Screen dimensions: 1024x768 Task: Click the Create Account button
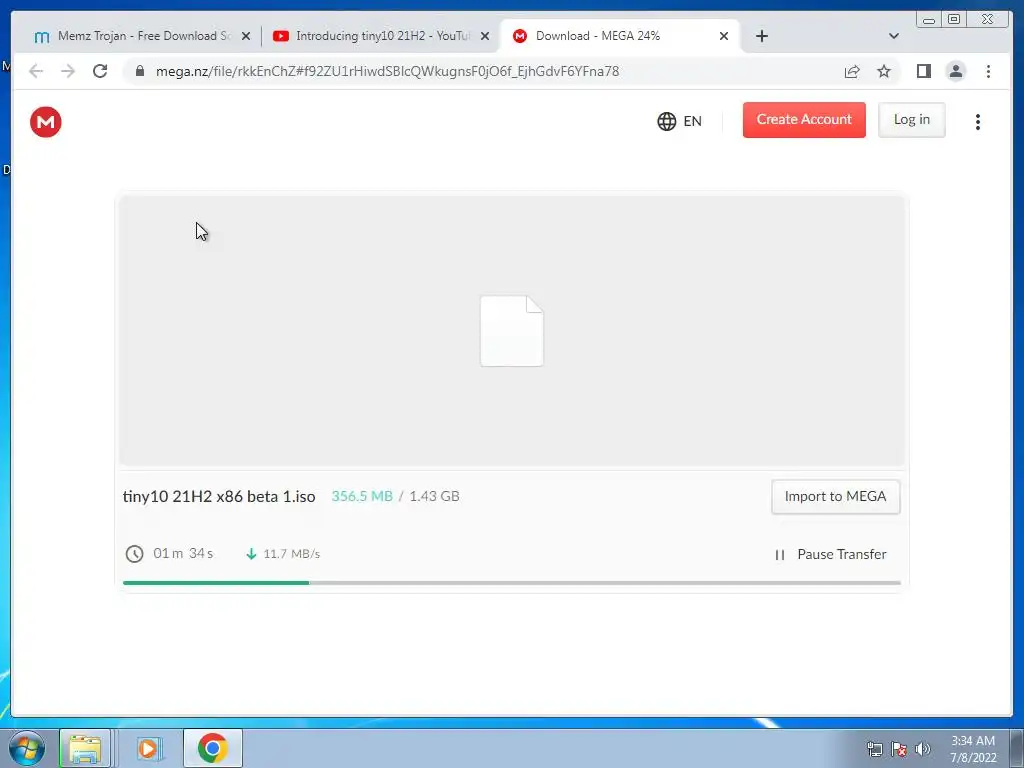804,120
